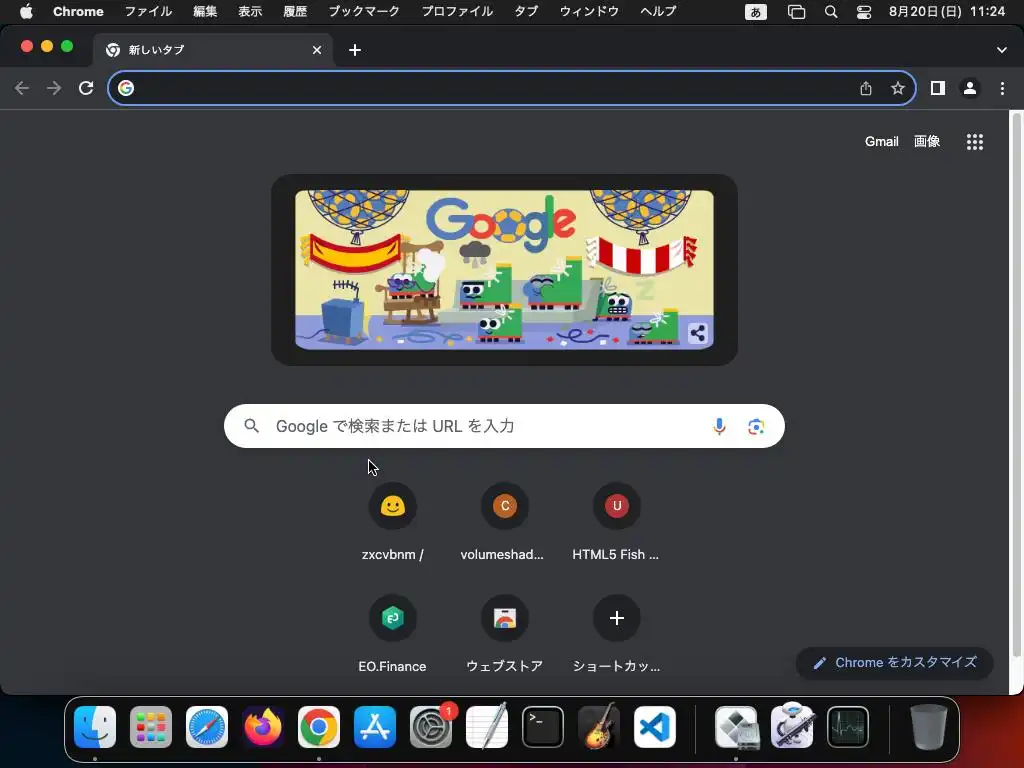Go back with the browser back arrow
1024x768 pixels.
coord(22,88)
